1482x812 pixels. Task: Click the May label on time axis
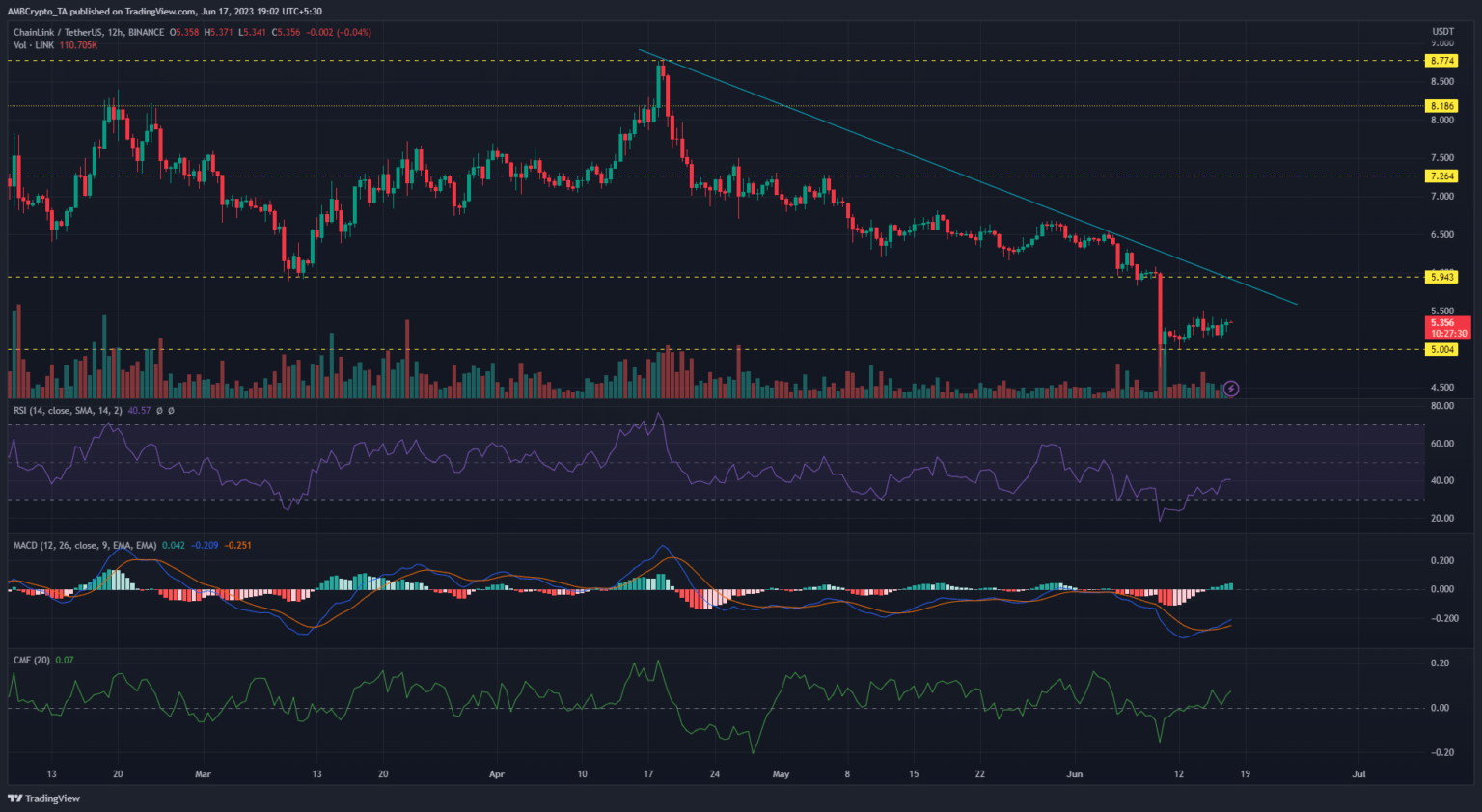[x=781, y=774]
